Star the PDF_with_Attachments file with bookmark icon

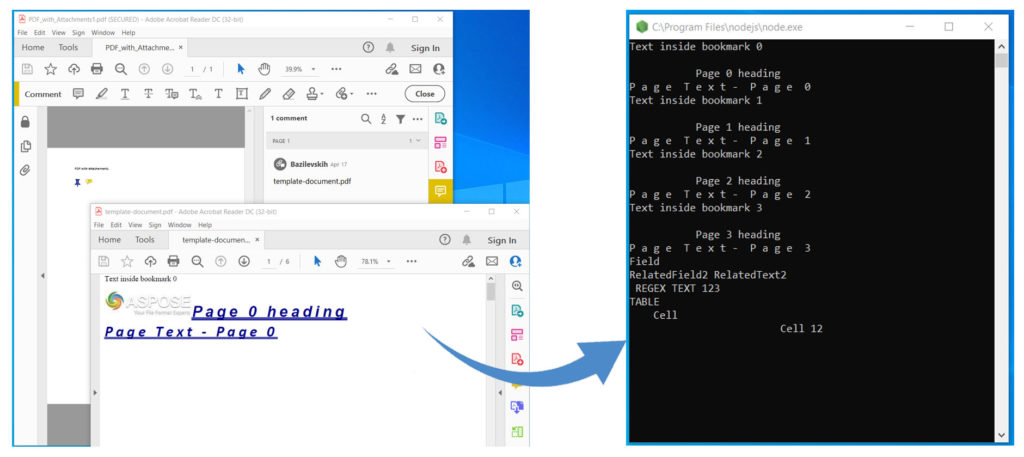pos(50,69)
